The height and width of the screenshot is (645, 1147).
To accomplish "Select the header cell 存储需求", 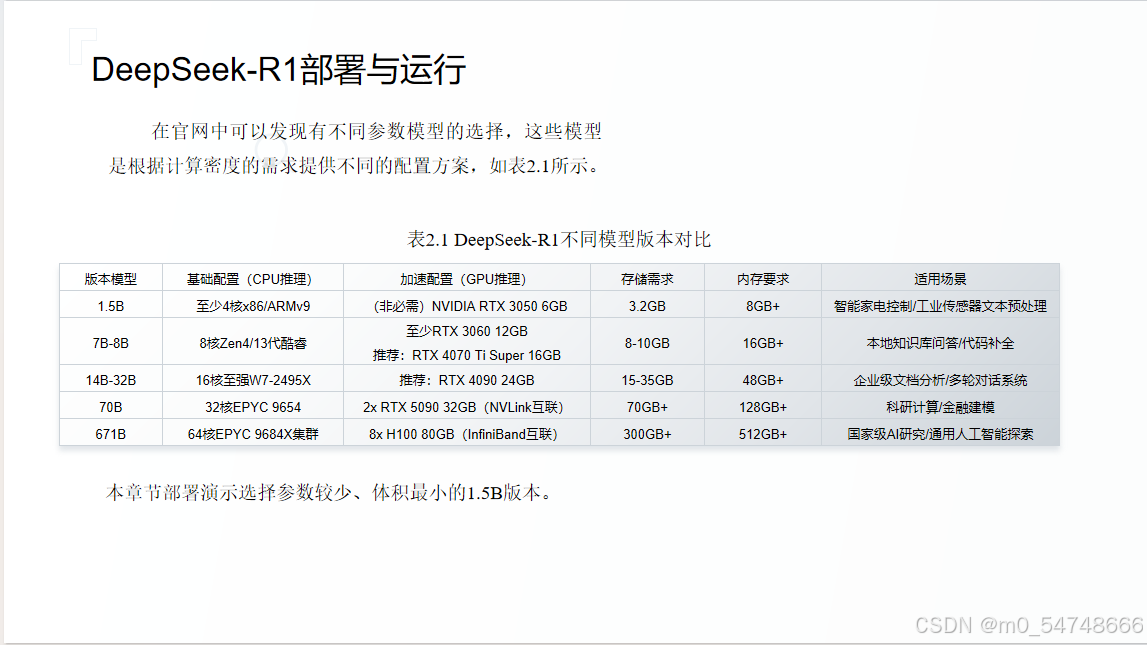I will pyautogui.click(x=647, y=279).
